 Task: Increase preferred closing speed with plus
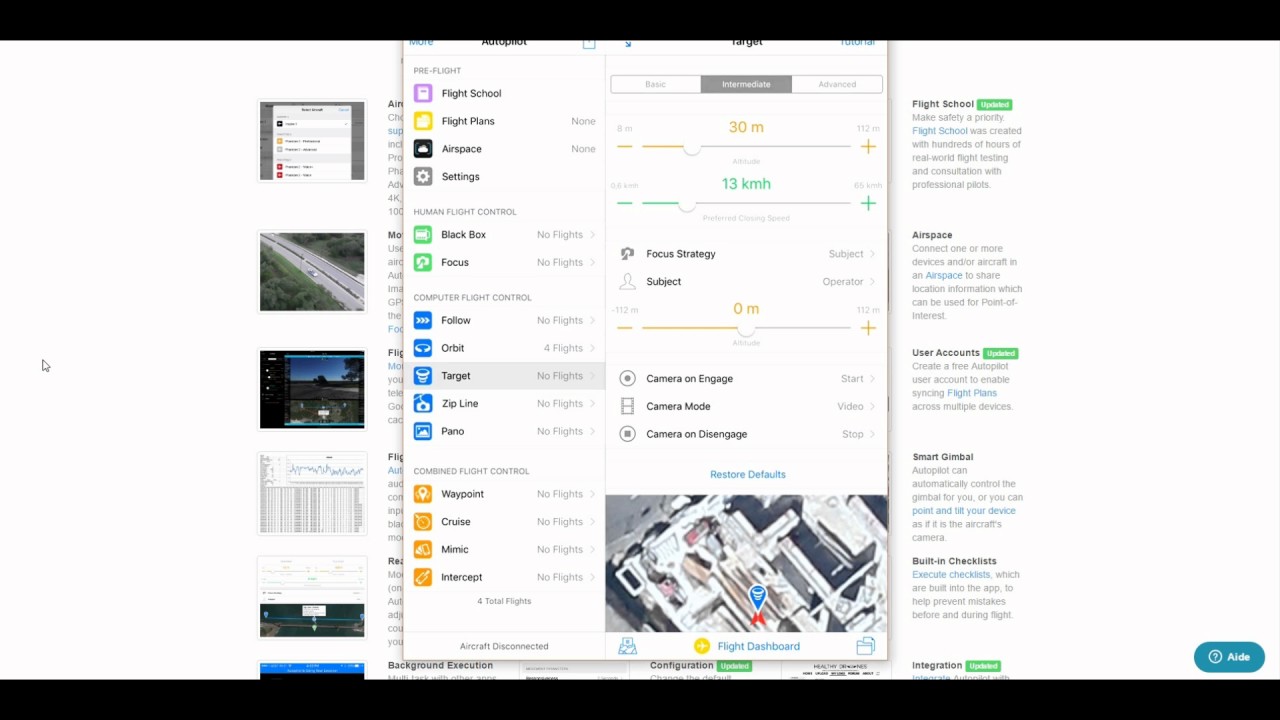click(x=868, y=203)
